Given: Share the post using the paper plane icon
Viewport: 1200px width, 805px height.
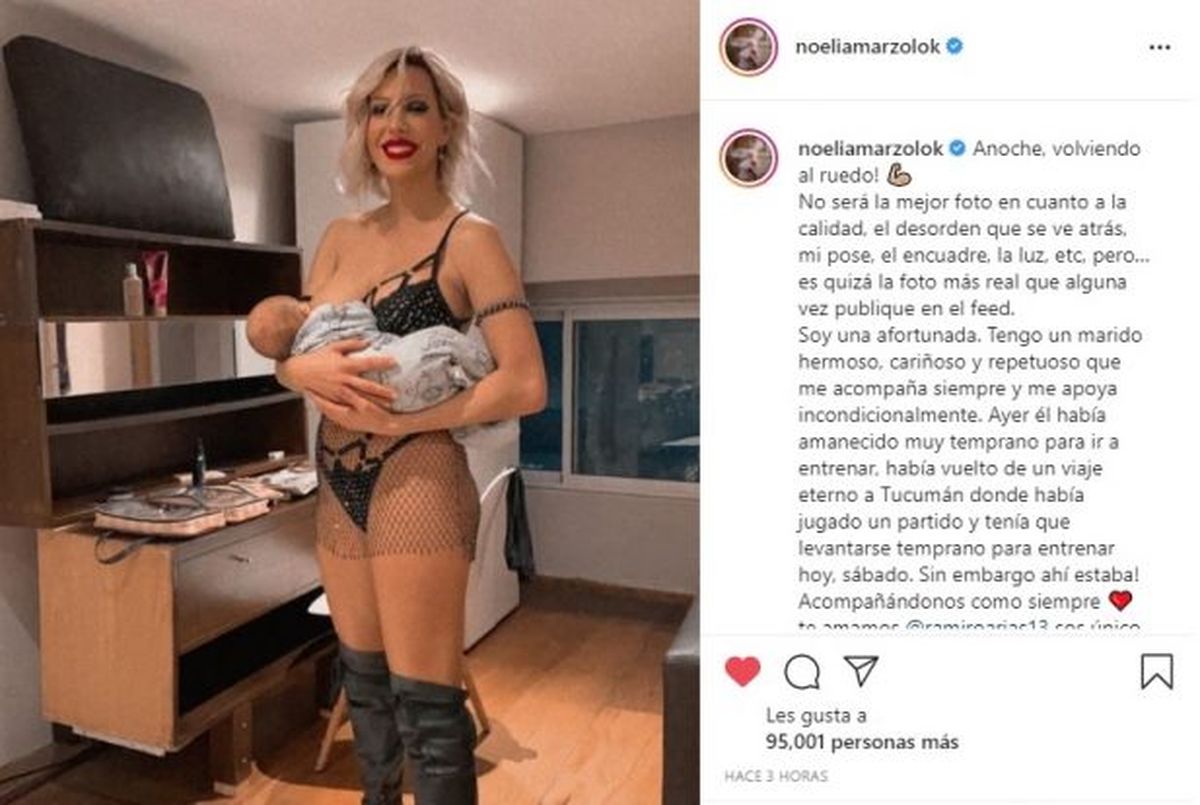Looking at the screenshot, I should click(860, 671).
